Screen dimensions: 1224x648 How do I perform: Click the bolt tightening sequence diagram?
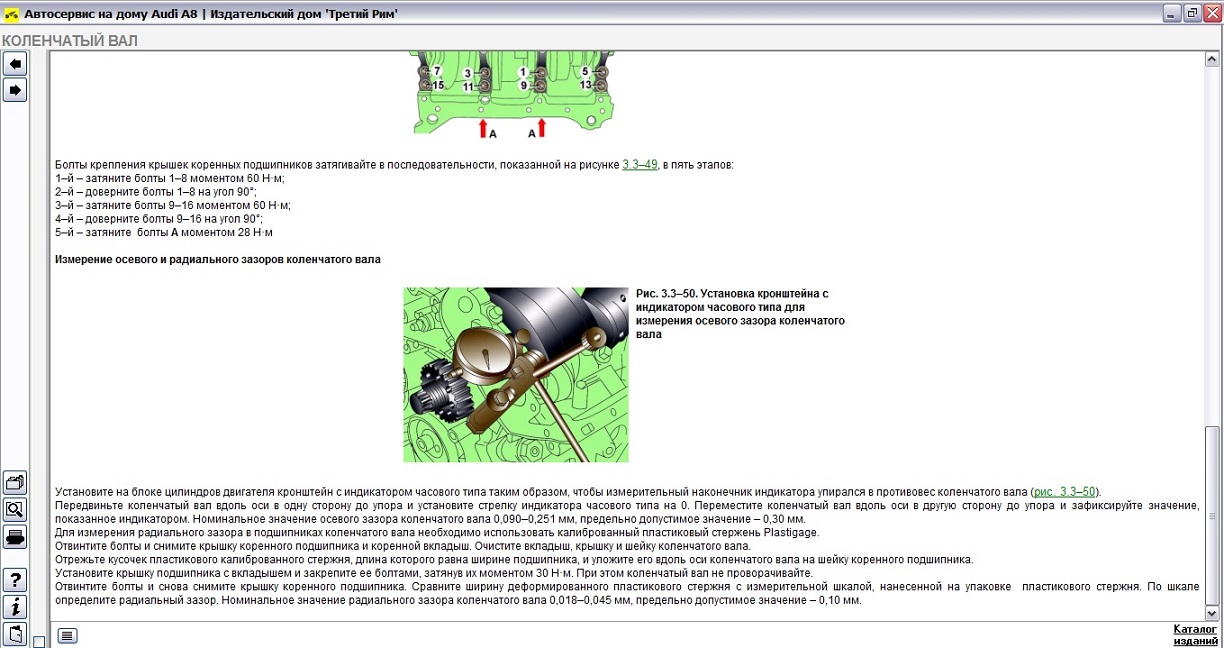pos(511,97)
